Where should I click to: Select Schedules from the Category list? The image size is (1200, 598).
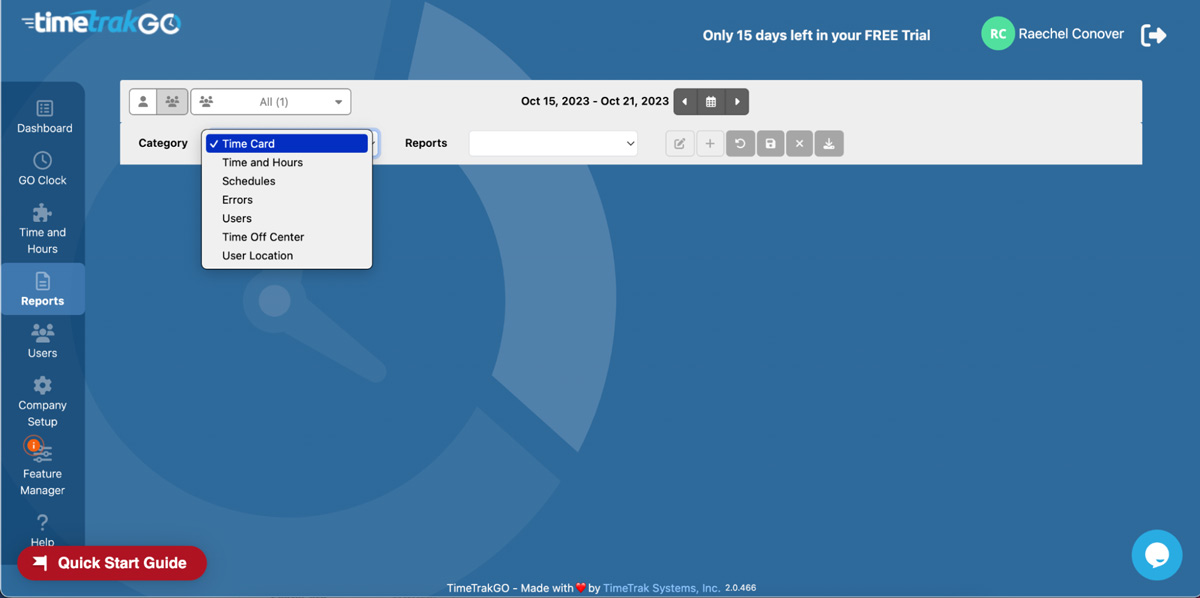[x=247, y=180]
